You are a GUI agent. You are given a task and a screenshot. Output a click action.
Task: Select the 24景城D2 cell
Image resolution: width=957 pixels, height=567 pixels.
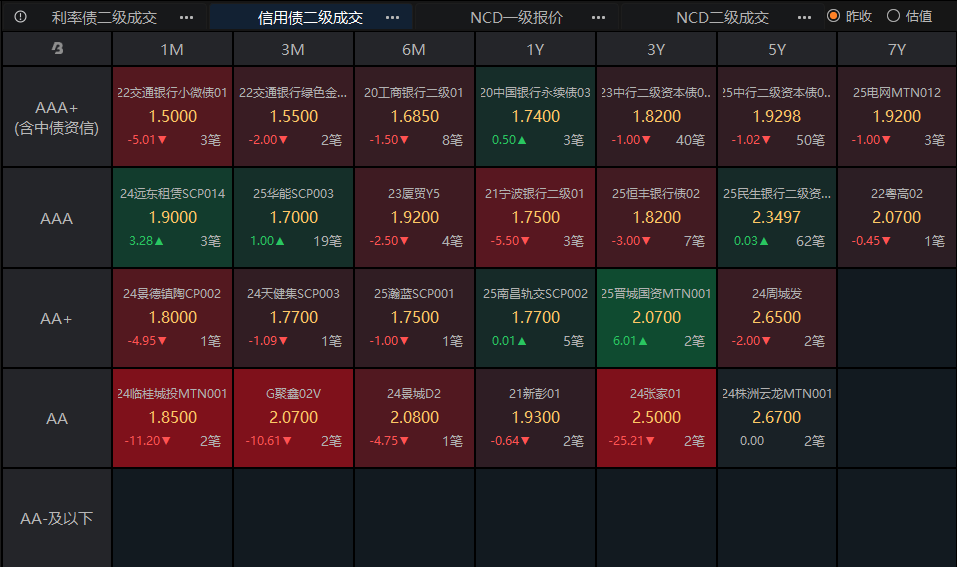pos(414,418)
